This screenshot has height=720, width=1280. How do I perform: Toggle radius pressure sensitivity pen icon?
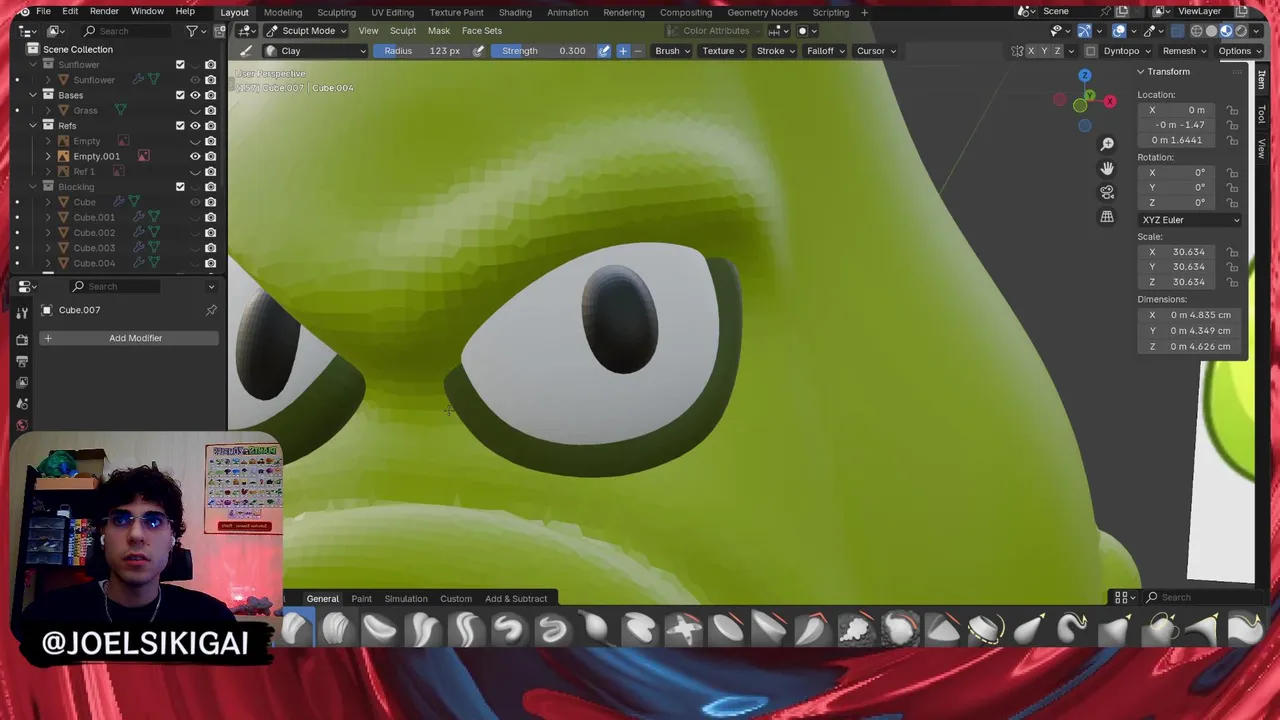[x=478, y=51]
